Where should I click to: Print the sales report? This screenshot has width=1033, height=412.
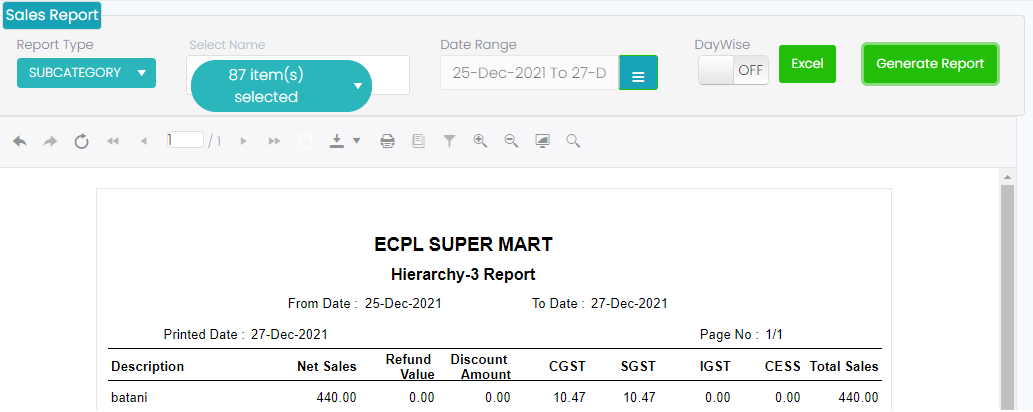coord(387,142)
